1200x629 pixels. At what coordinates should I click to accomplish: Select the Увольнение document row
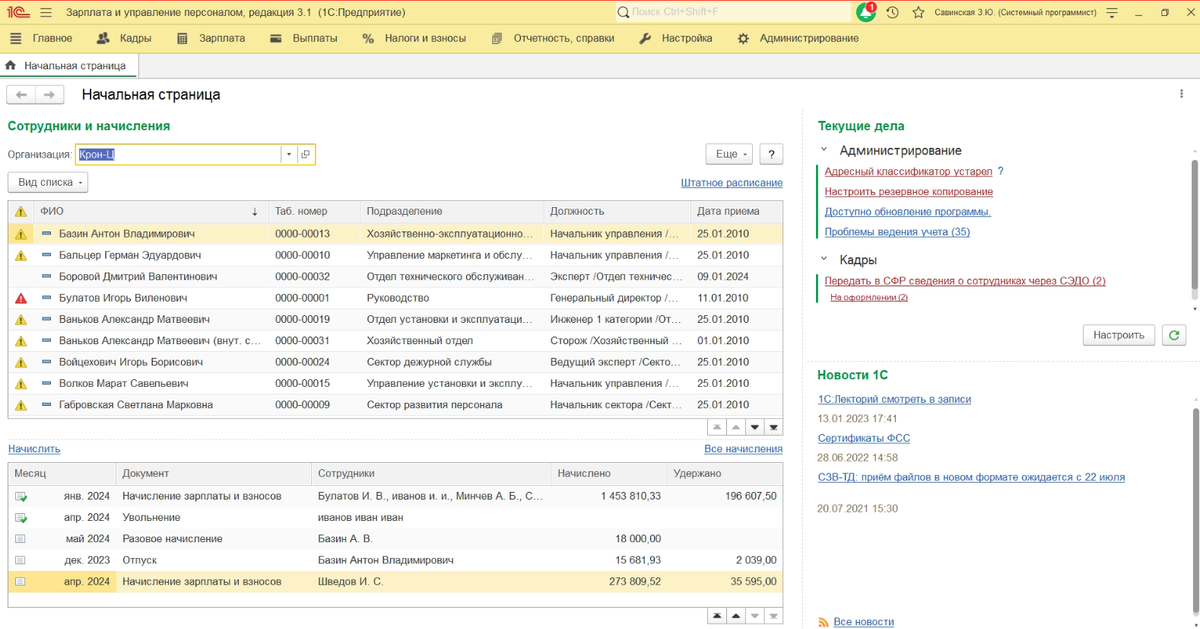(396, 517)
